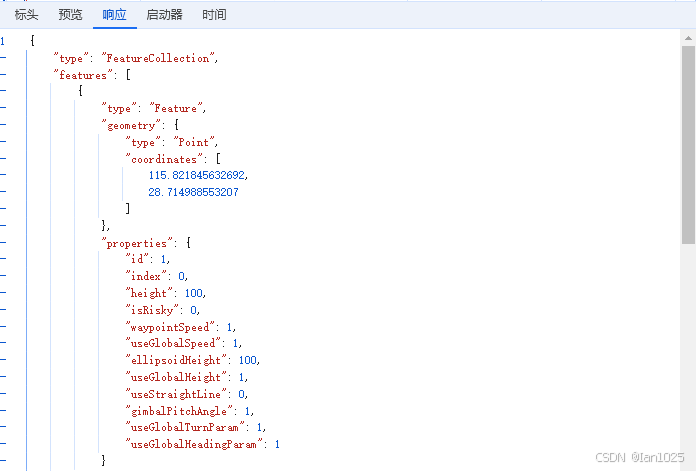Image resolution: width=696 pixels, height=471 pixels.
Task: Click latitude value 28.714988553207
Action: [x=193, y=192]
